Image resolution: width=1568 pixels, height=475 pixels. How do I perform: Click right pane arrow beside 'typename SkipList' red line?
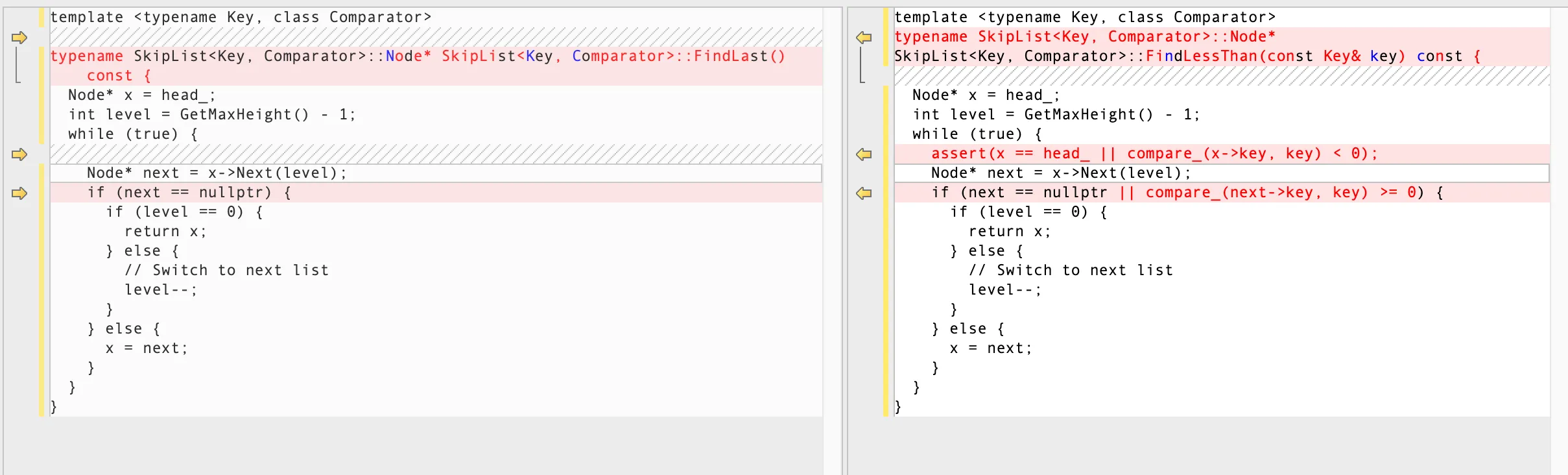point(864,38)
